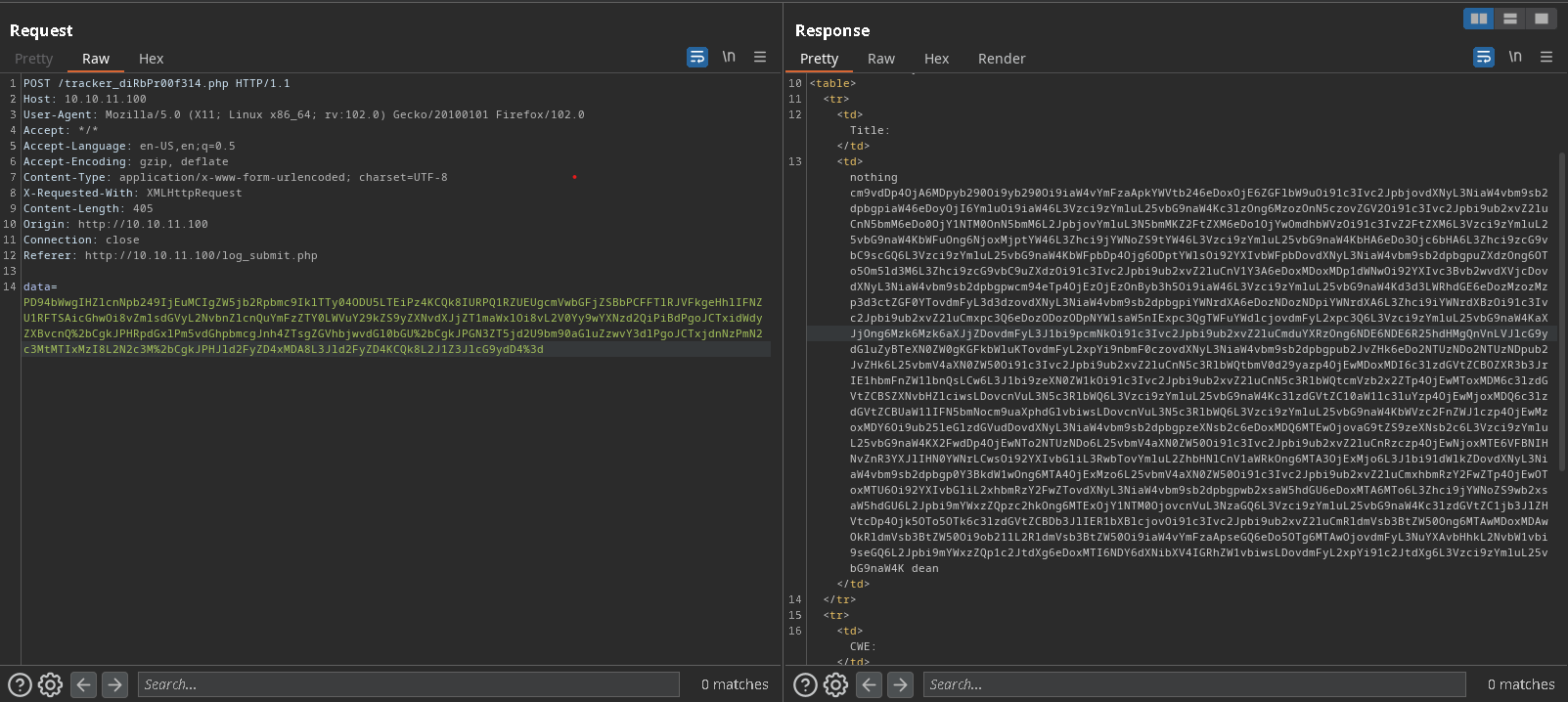Click the Request panel title
This screenshot has width=1568, height=702.
click(x=41, y=30)
